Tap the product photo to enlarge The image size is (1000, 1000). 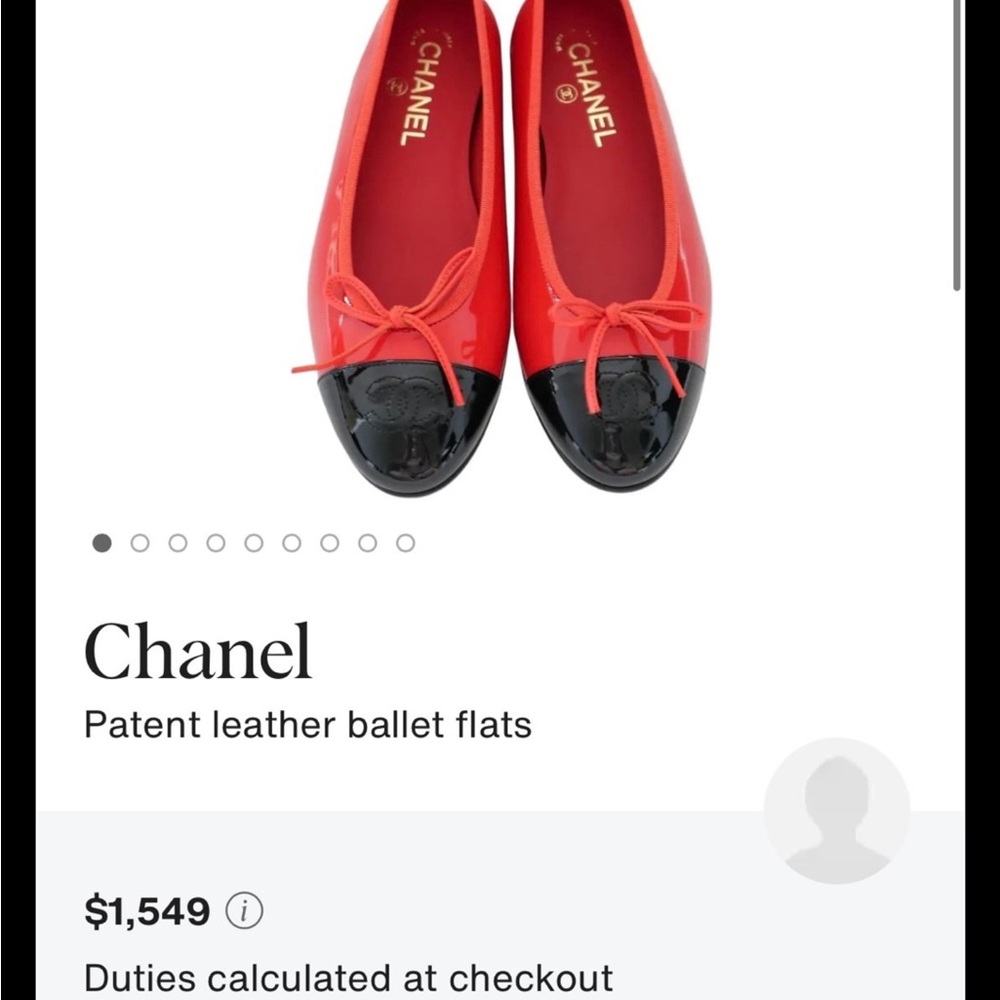[500, 250]
